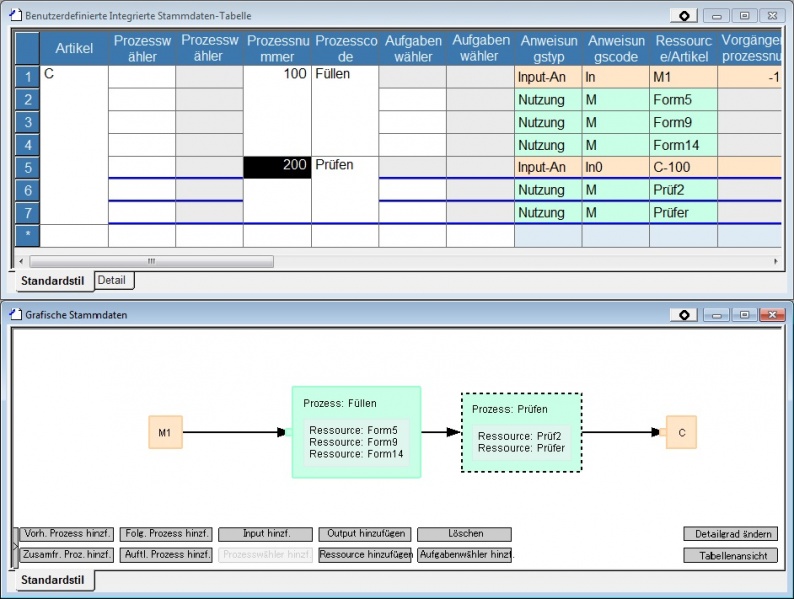Click the Artikel column header
Screen dimensions: 794x599
[x=74, y=49]
